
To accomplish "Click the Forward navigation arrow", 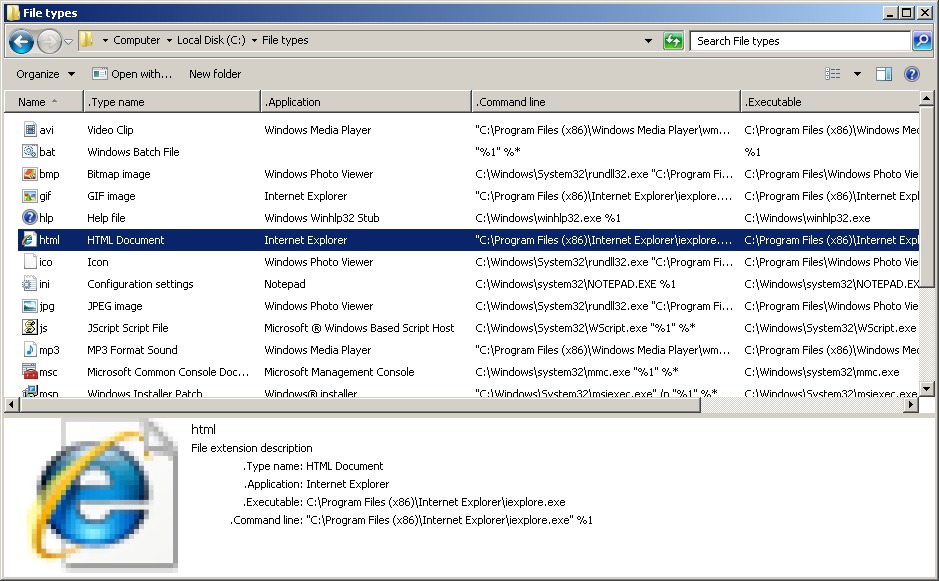I will 49,41.
